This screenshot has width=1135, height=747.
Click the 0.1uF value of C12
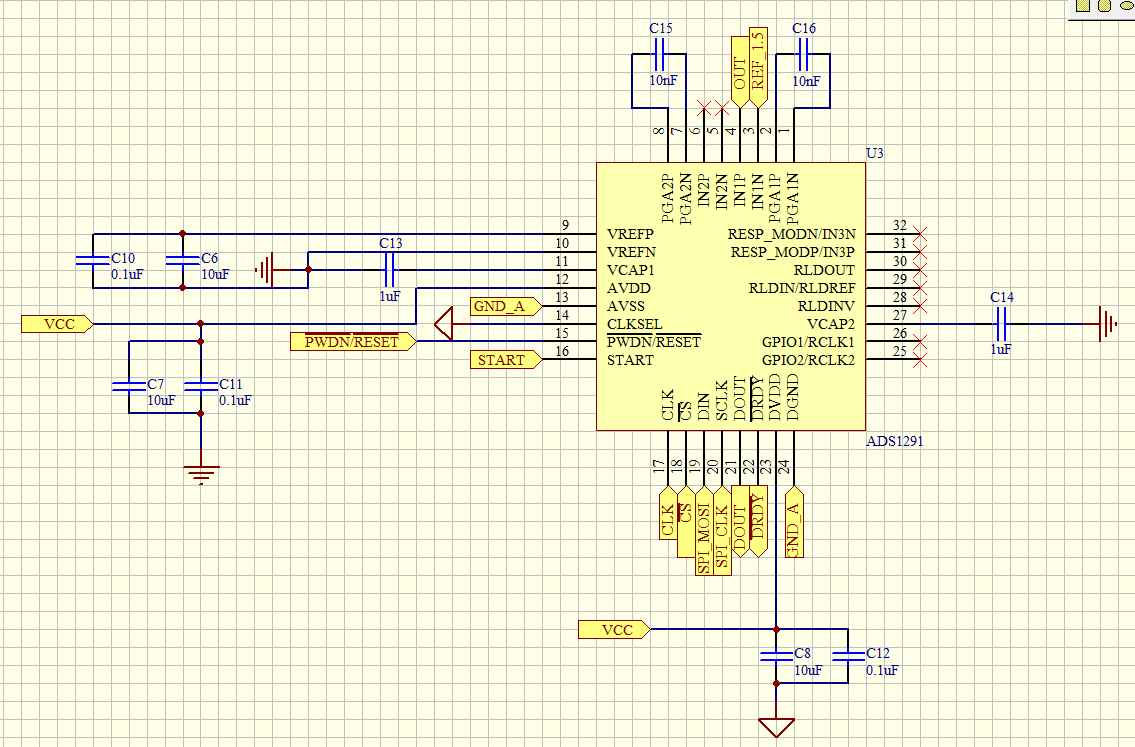coord(882,670)
